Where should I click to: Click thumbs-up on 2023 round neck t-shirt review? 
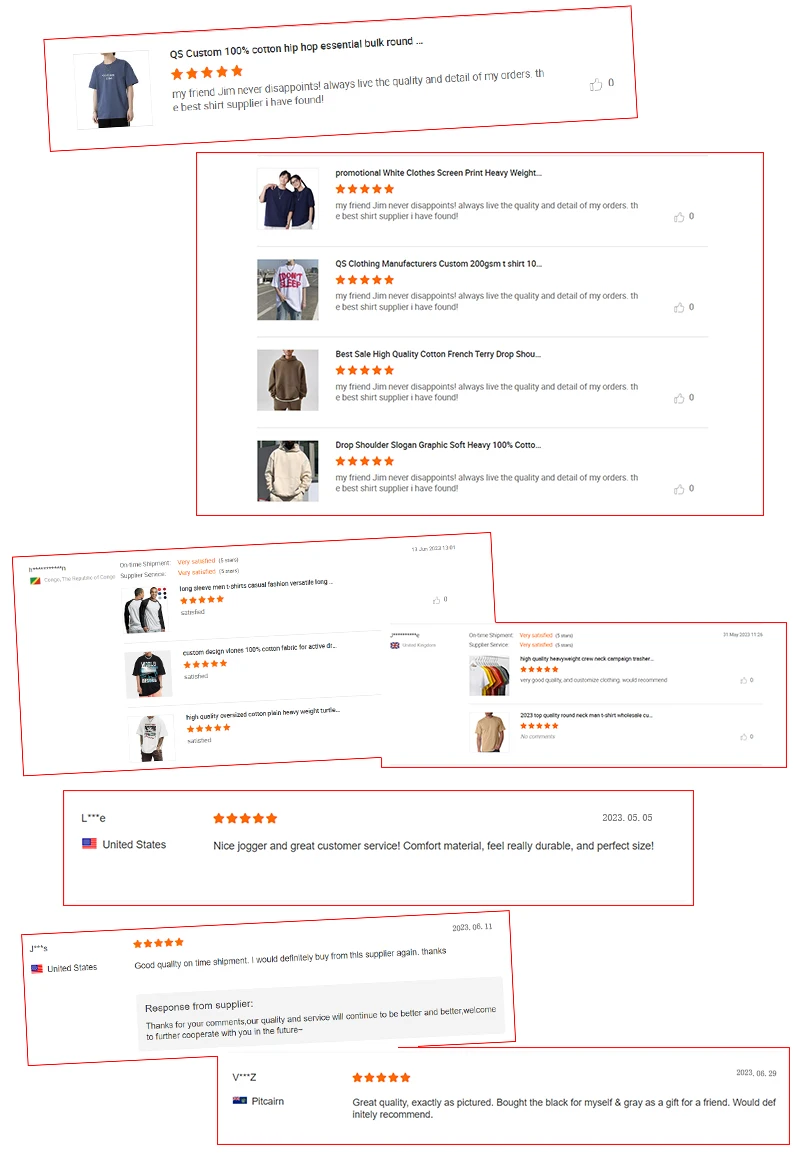pos(743,737)
